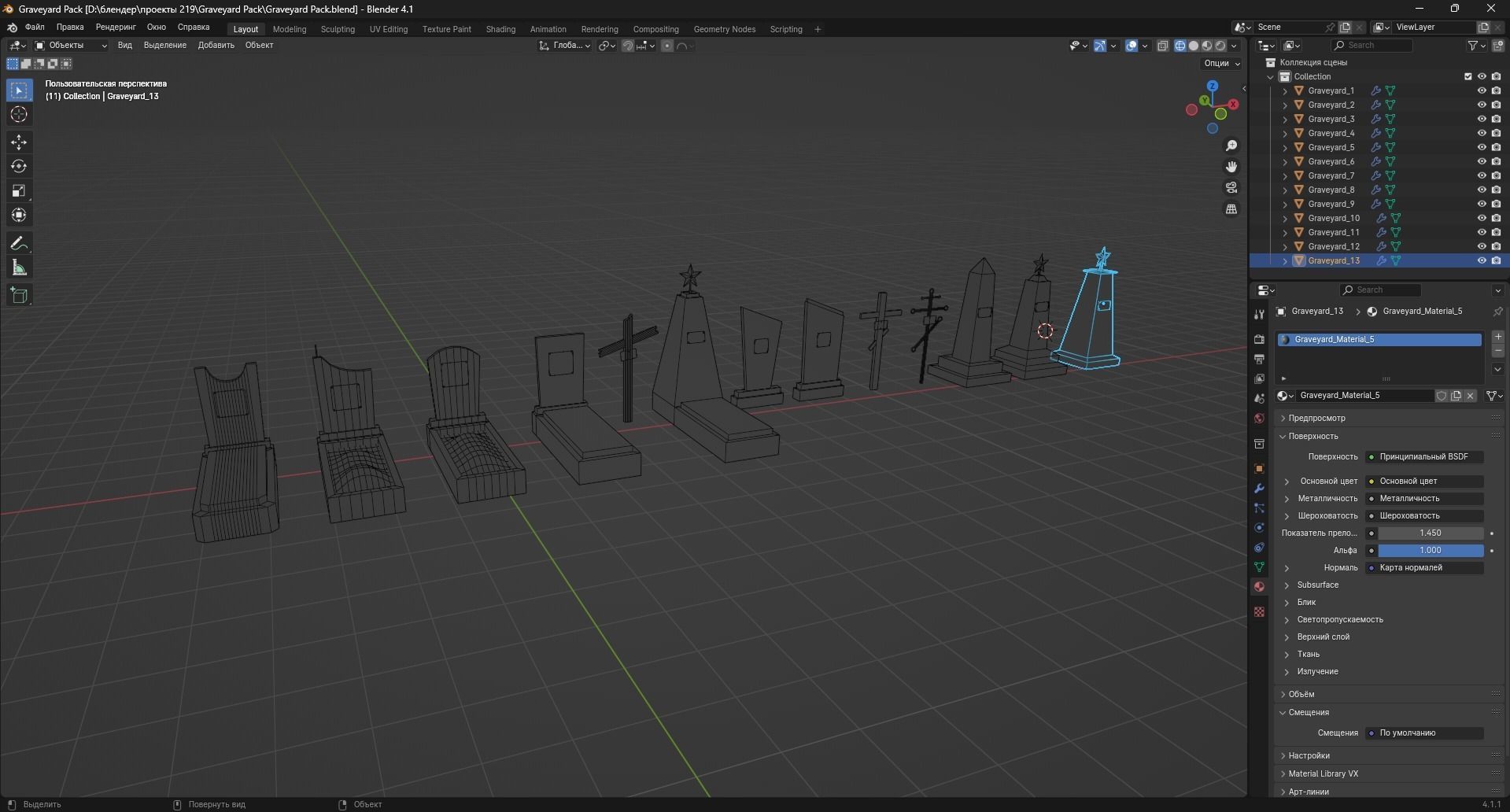Open the Physics properties tab
The image size is (1510, 812).
pos(1259,528)
